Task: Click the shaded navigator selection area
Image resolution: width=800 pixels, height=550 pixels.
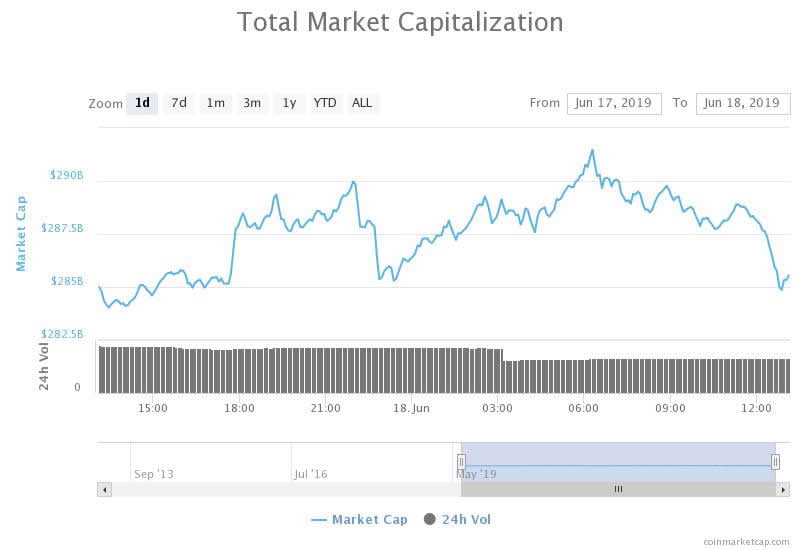Action: click(618, 455)
